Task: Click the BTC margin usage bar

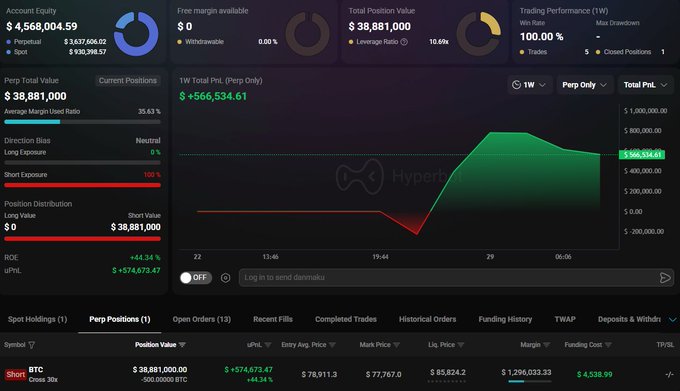Action: (530, 381)
